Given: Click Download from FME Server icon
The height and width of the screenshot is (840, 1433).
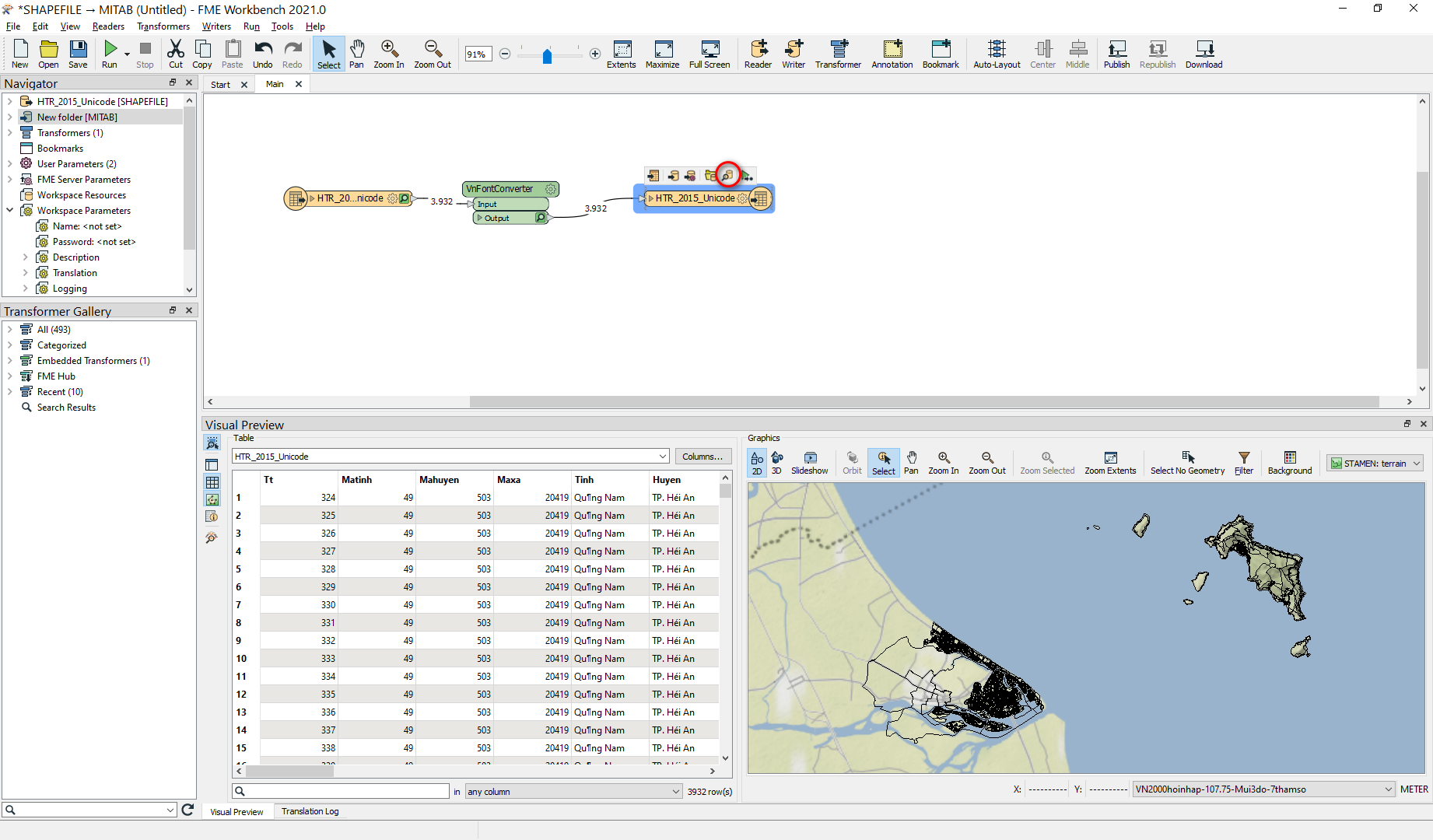Looking at the screenshot, I should 1204,54.
